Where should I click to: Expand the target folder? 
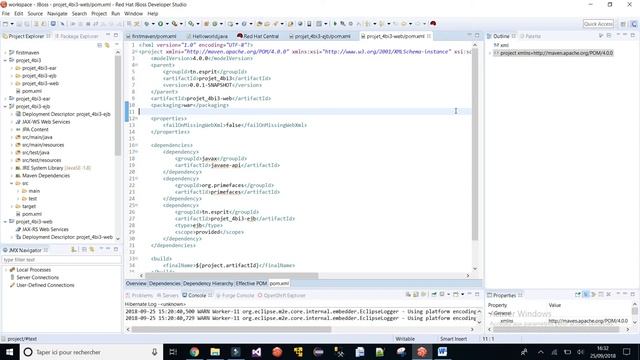[11, 206]
